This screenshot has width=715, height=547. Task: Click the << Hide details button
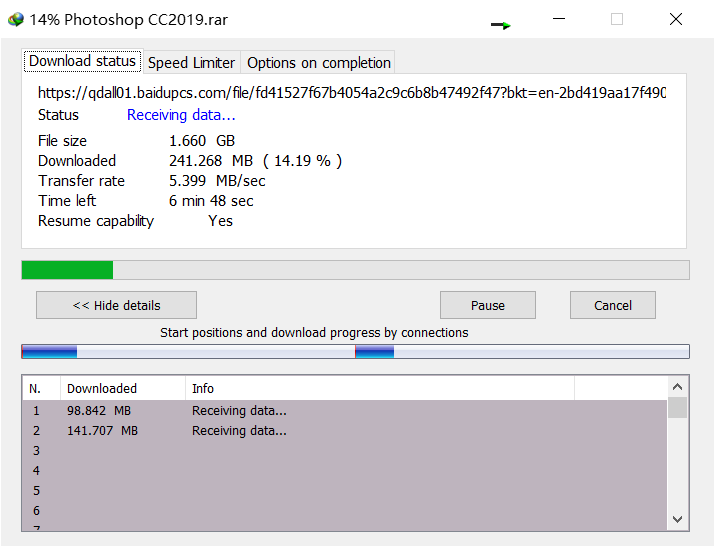click(x=116, y=305)
